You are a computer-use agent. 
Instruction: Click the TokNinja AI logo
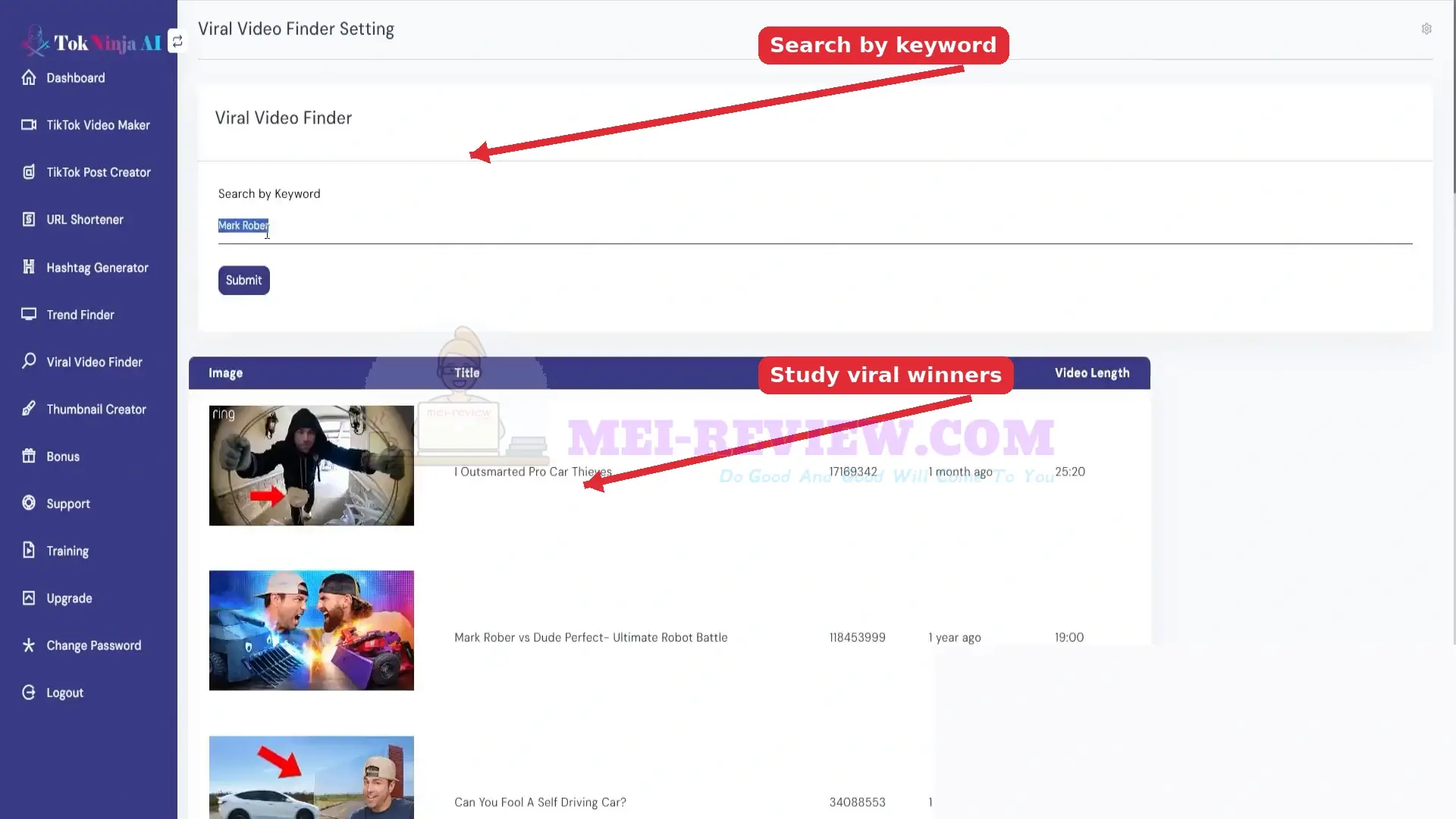91,42
